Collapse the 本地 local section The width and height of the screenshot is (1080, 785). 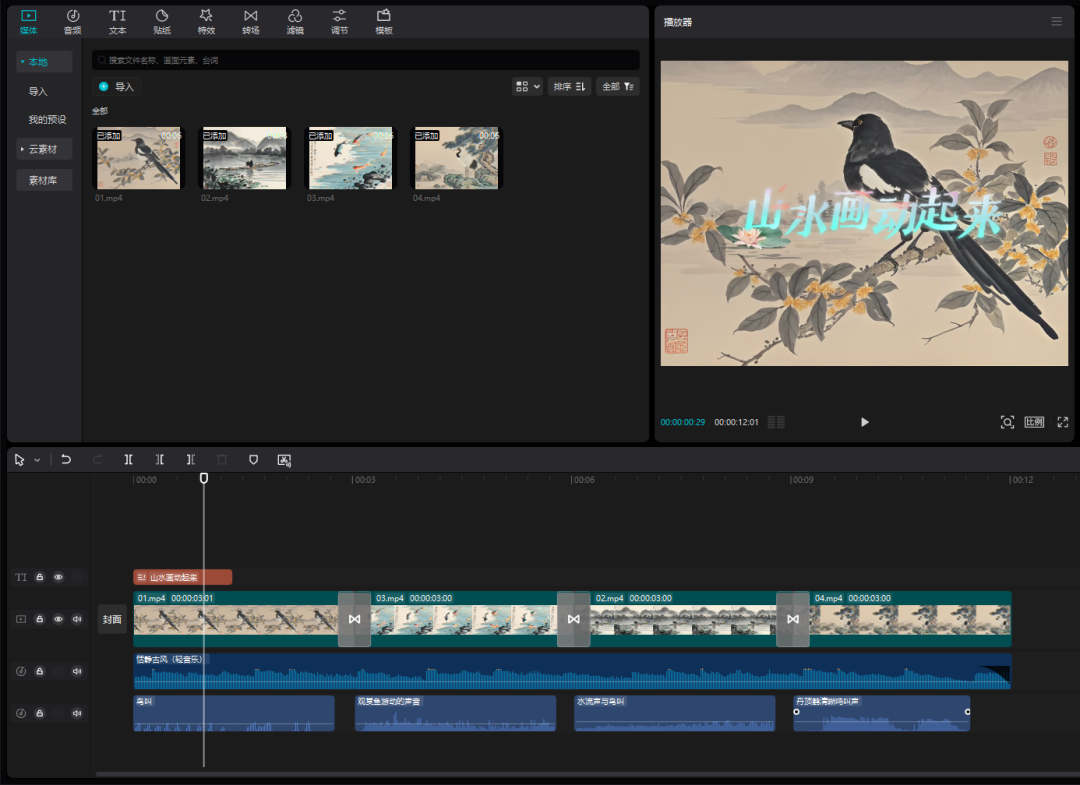click(44, 62)
